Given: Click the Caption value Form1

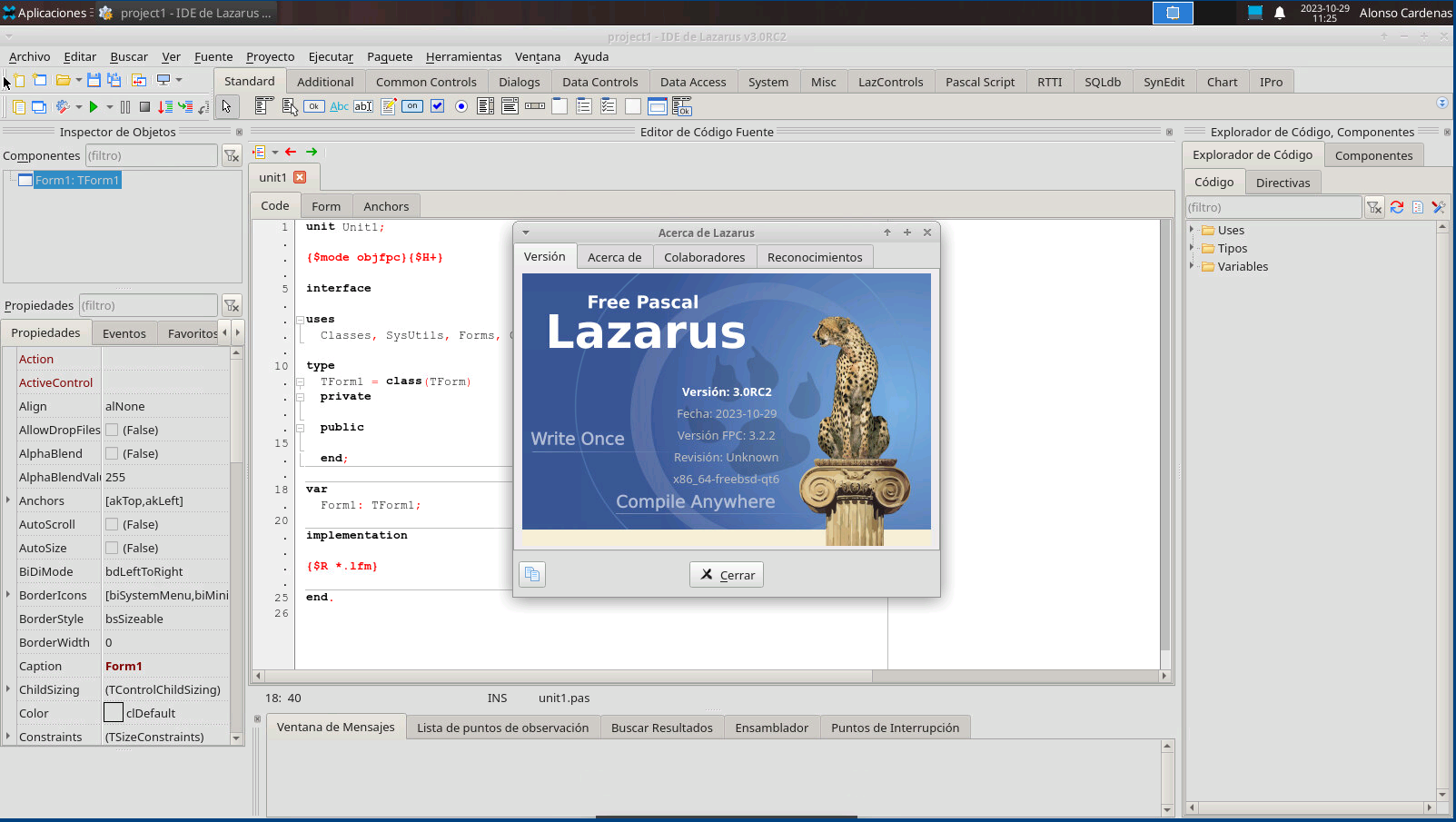Looking at the screenshot, I should 124,666.
